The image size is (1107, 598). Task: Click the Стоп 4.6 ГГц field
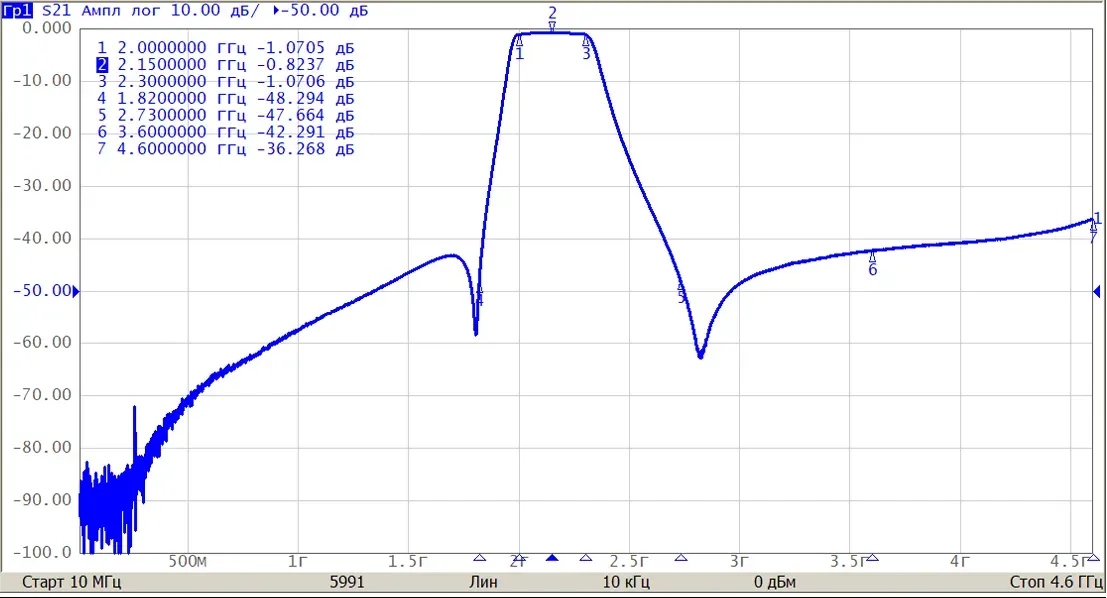click(x=1055, y=582)
